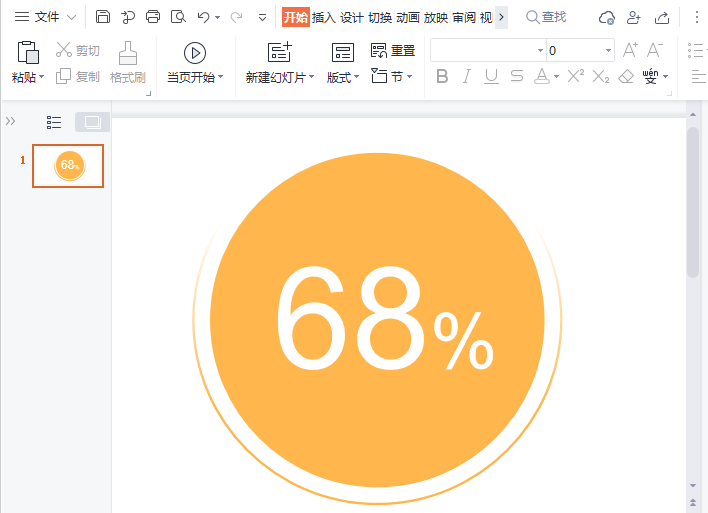Open the 文件 menu button

point(45,17)
